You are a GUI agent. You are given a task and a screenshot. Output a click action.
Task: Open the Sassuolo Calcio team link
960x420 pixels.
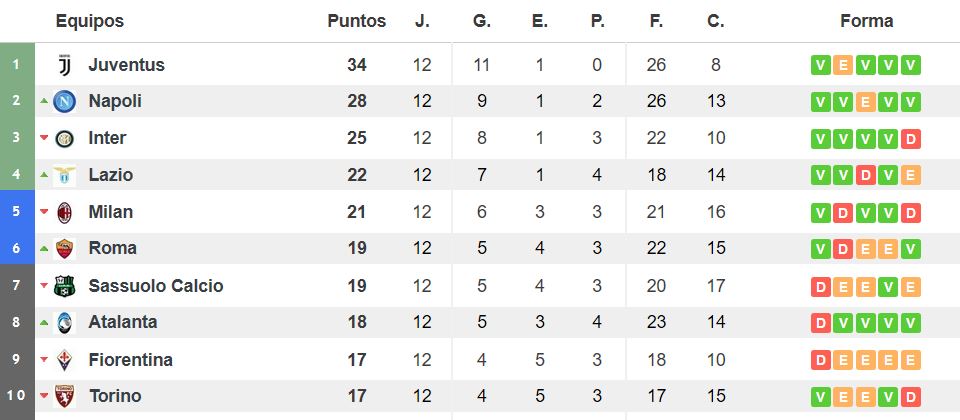[156, 286]
